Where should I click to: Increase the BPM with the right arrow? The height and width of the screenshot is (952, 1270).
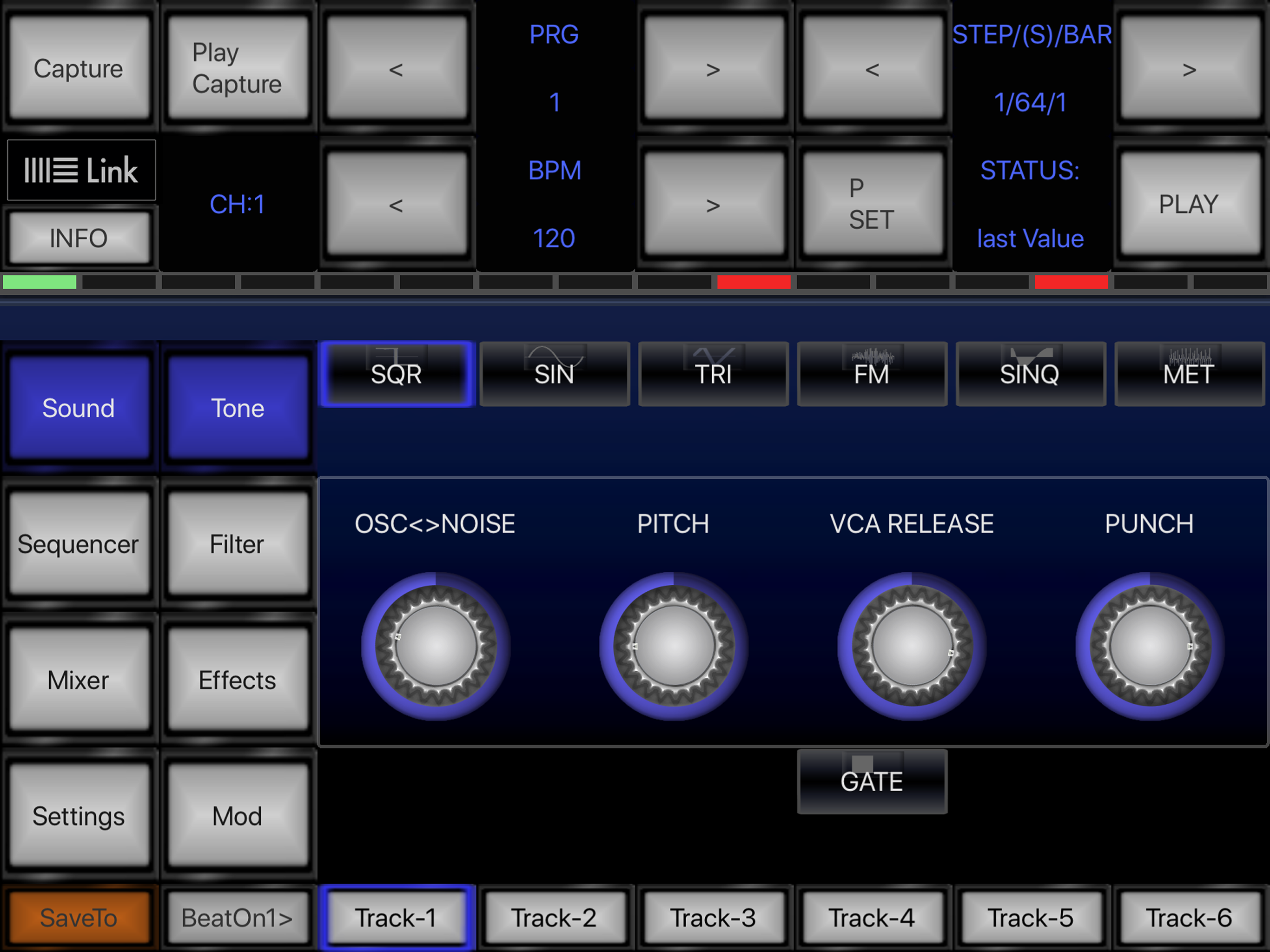click(713, 204)
